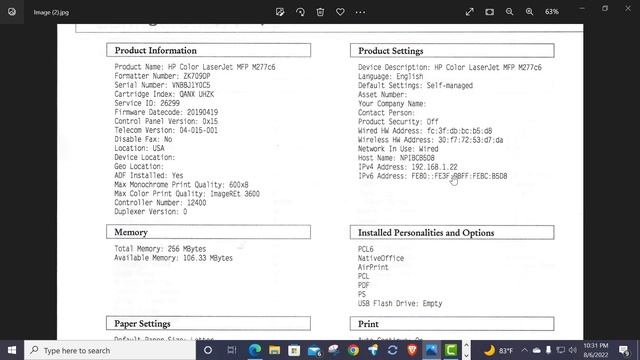
Task: Delete the image using the trash icon
Action: pyautogui.click(x=320, y=12)
